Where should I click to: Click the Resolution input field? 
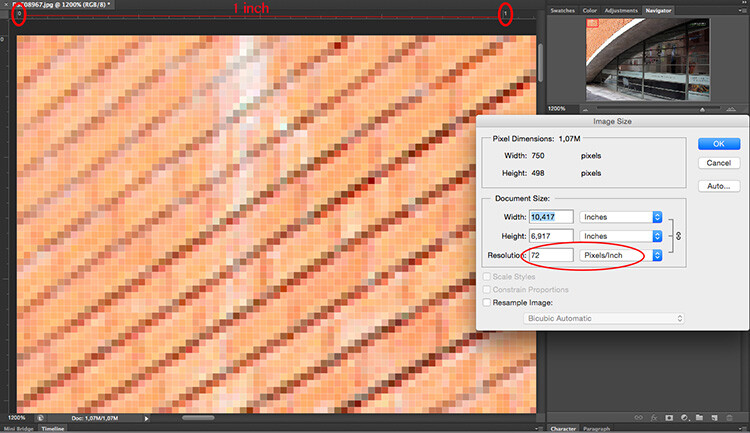550,255
